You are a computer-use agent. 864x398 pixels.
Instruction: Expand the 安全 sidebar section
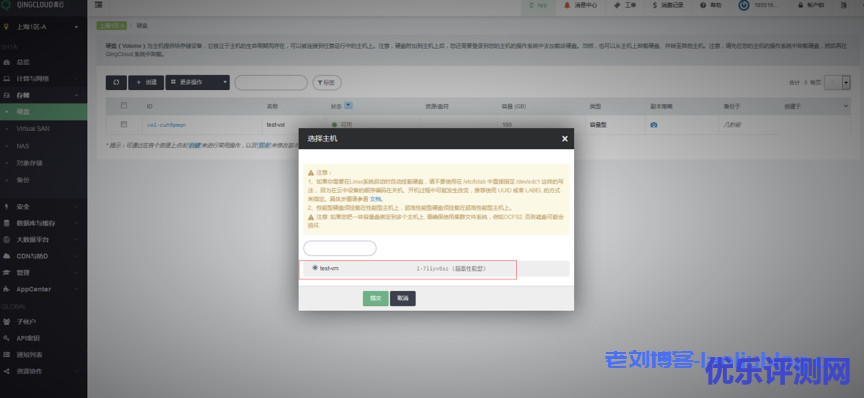coord(44,207)
